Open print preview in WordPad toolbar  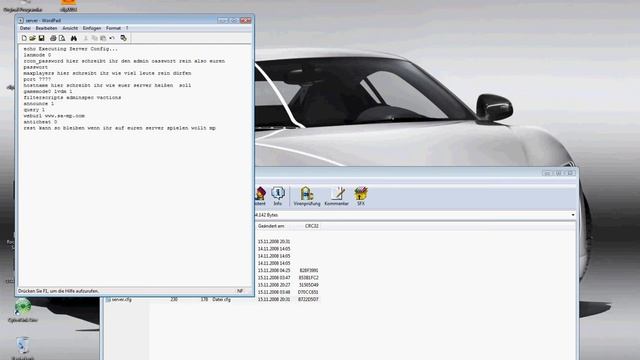(62, 38)
